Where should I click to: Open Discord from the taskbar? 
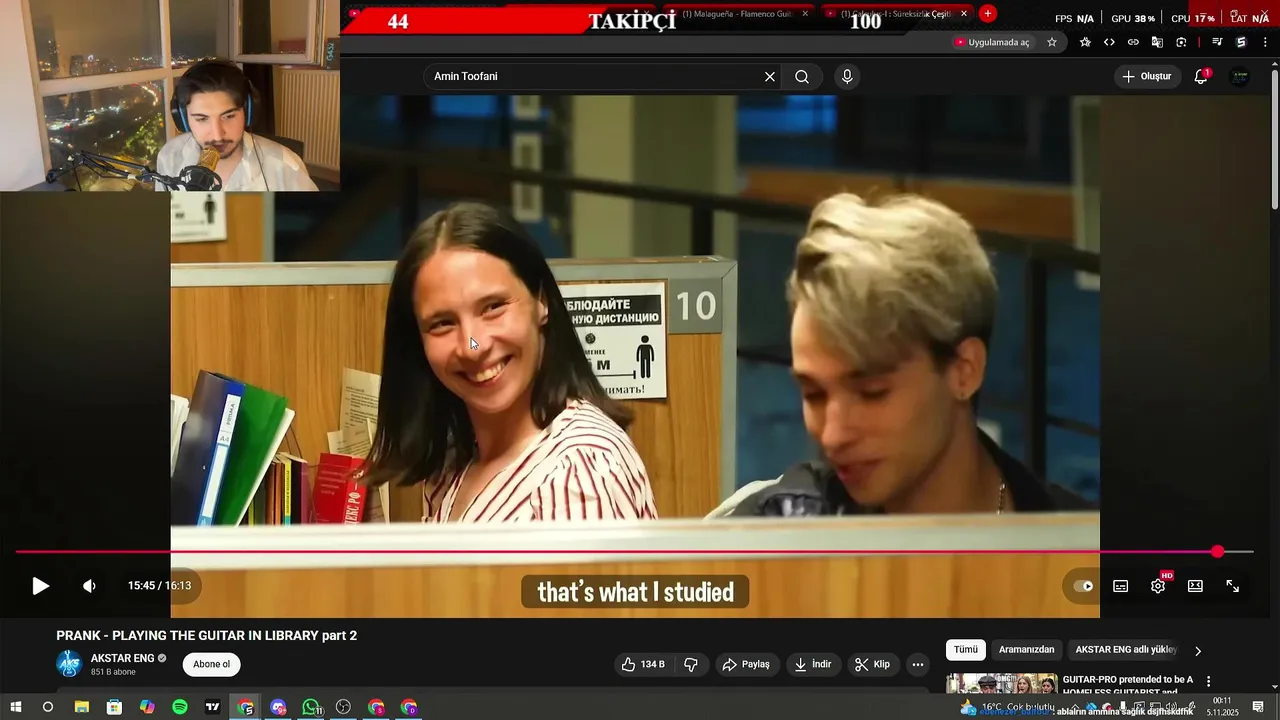(278, 707)
